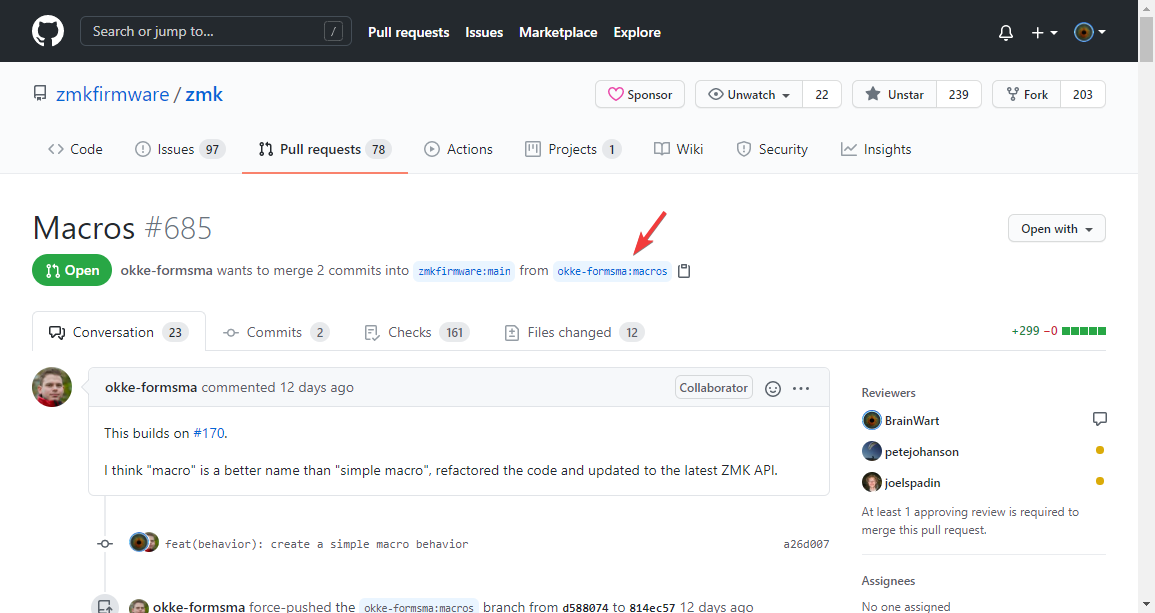The image size is (1155, 613).
Task: Click the comment bubble next to BrainWart
Action: pyautogui.click(x=1099, y=419)
